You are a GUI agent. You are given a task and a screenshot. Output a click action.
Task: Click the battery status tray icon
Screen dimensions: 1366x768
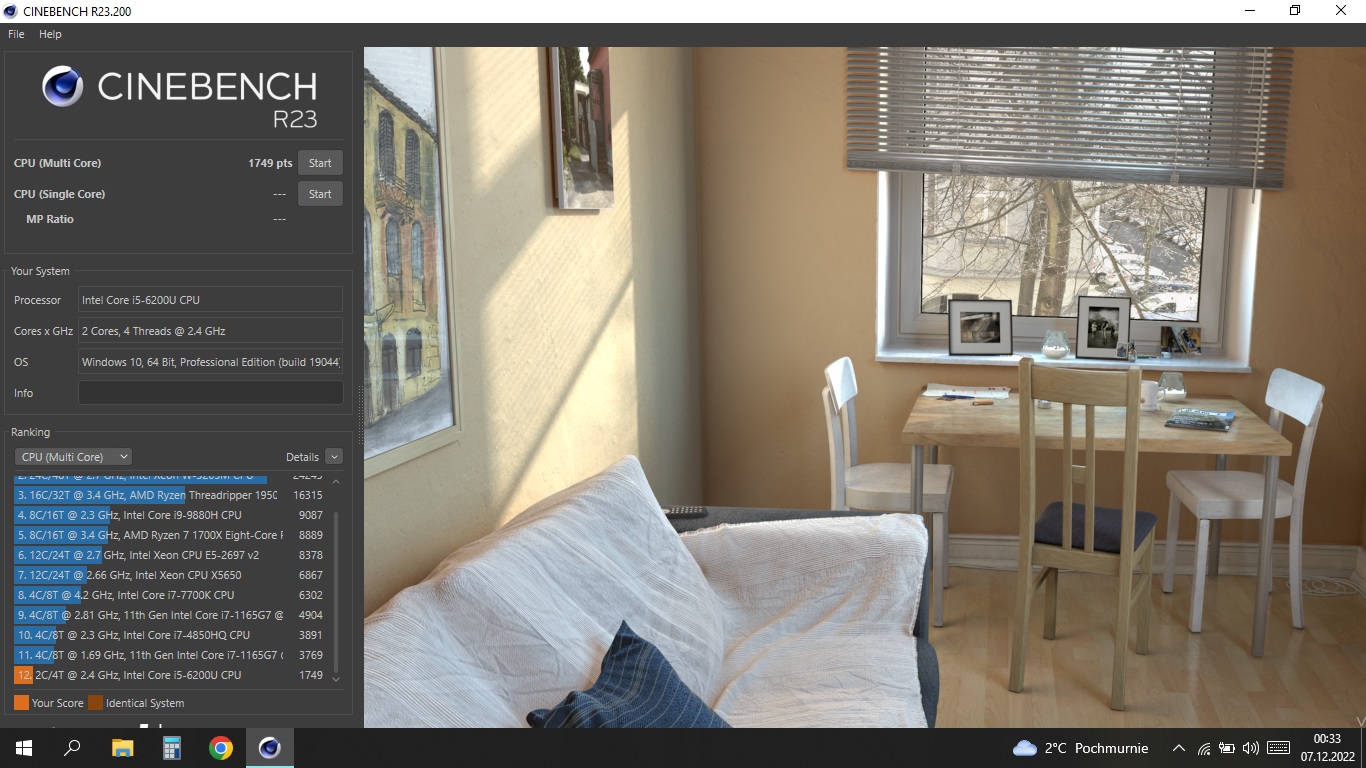[1226, 748]
